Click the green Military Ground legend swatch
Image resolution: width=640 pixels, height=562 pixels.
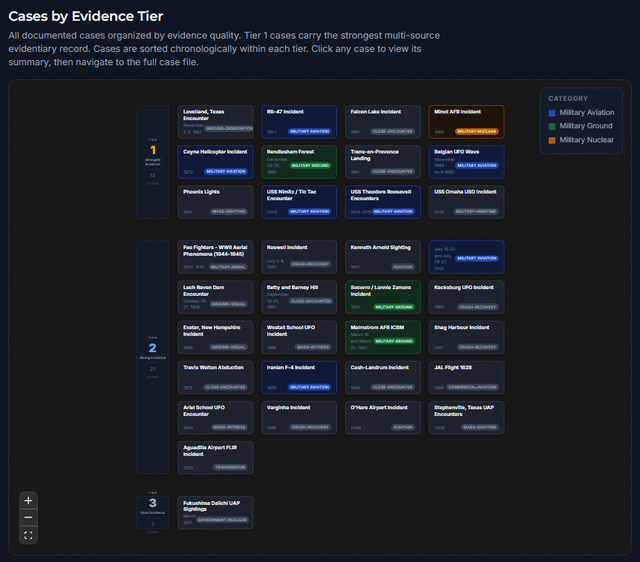point(553,127)
